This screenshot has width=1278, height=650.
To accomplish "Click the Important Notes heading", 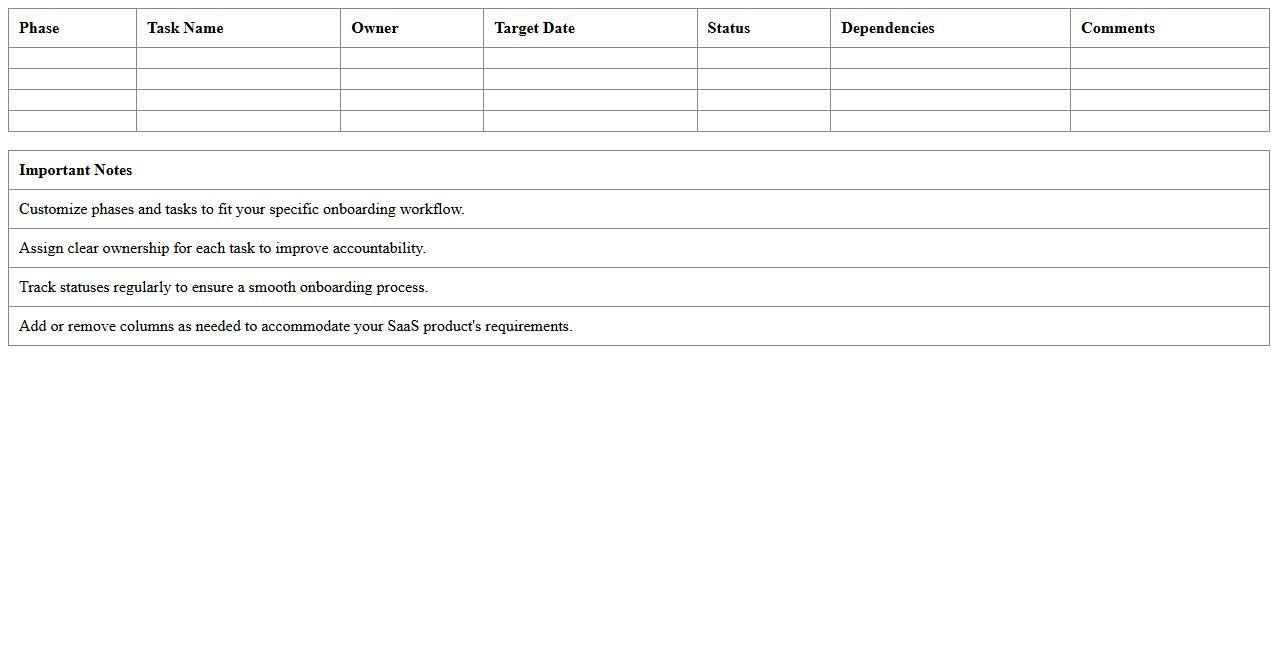I will click(76, 170).
